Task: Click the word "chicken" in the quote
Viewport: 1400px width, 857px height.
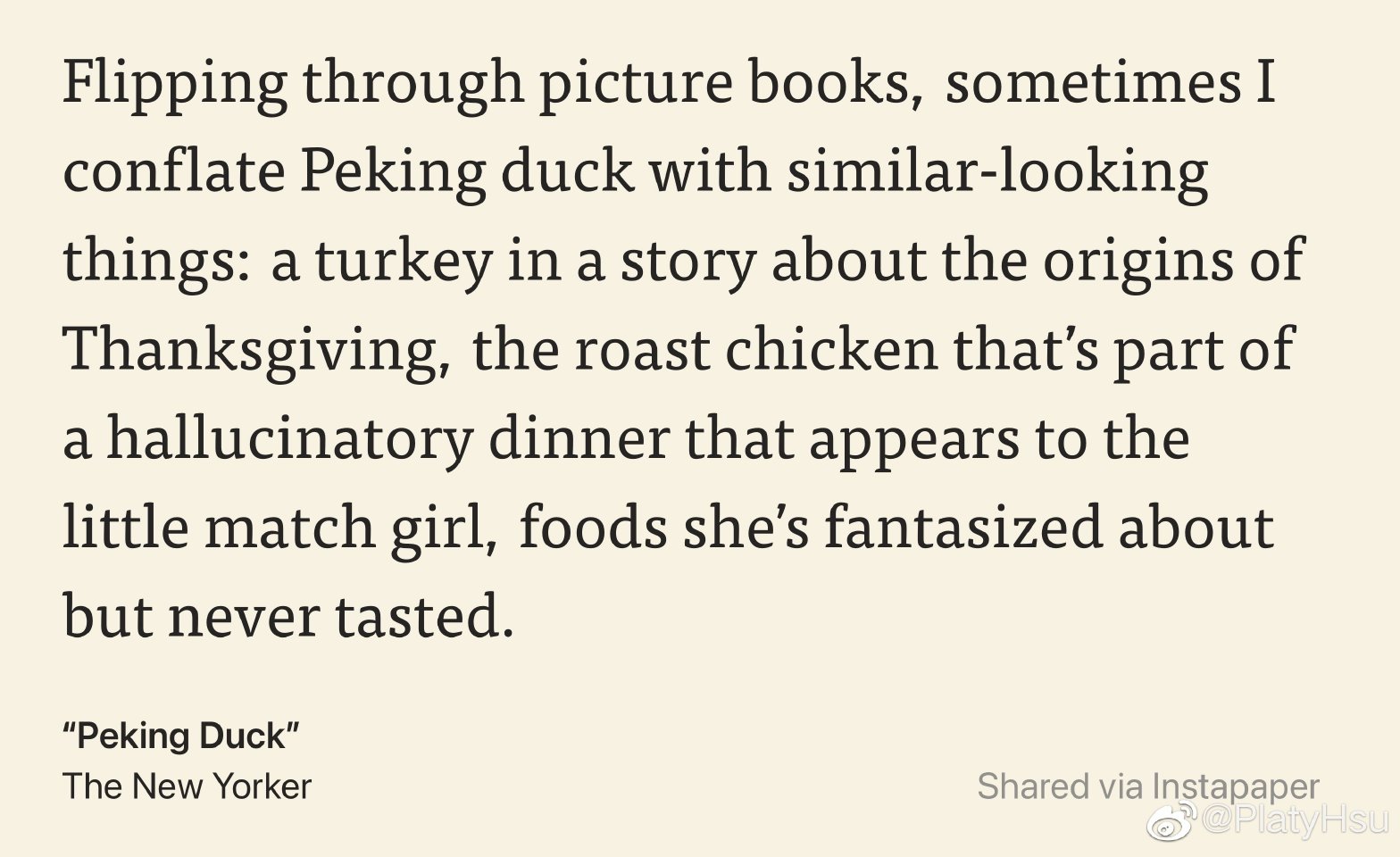Action: pos(830,349)
